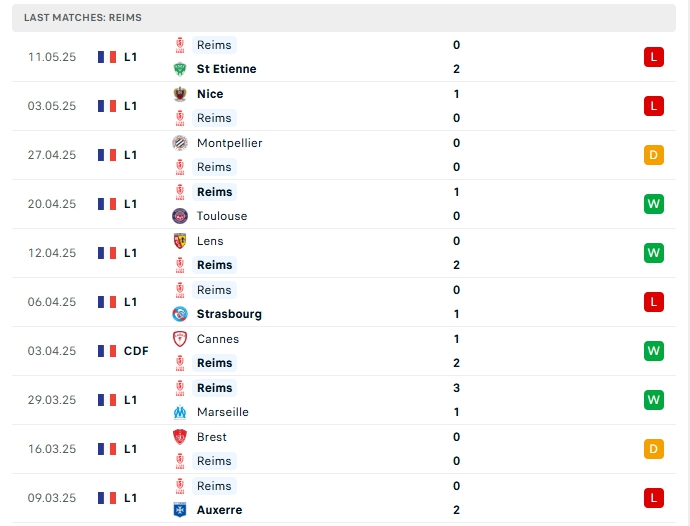Click the Auxerre club crest
Screen dimensions: 690x526
180,510
